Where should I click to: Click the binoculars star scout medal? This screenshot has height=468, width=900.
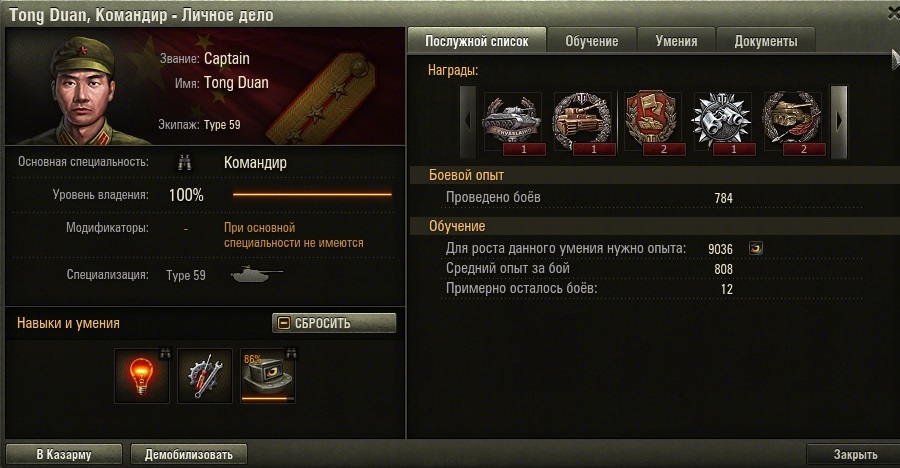click(723, 123)
